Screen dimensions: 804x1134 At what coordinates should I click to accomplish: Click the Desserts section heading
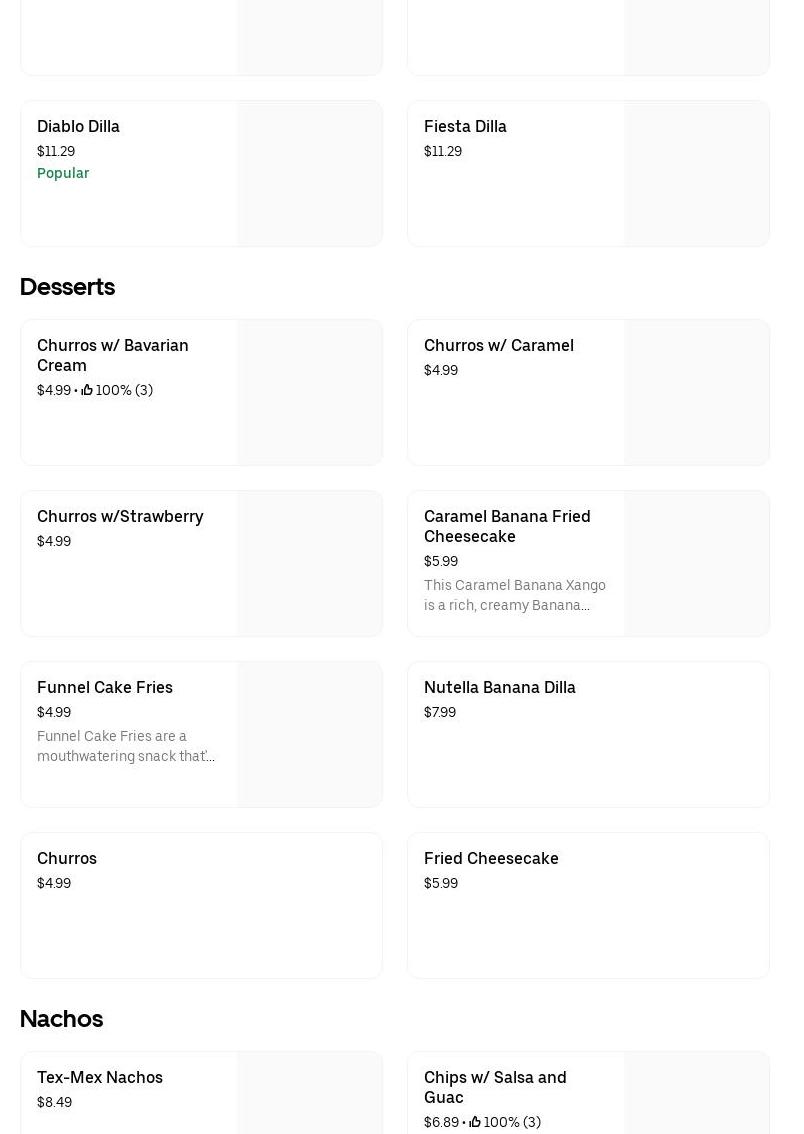(67, 287)
